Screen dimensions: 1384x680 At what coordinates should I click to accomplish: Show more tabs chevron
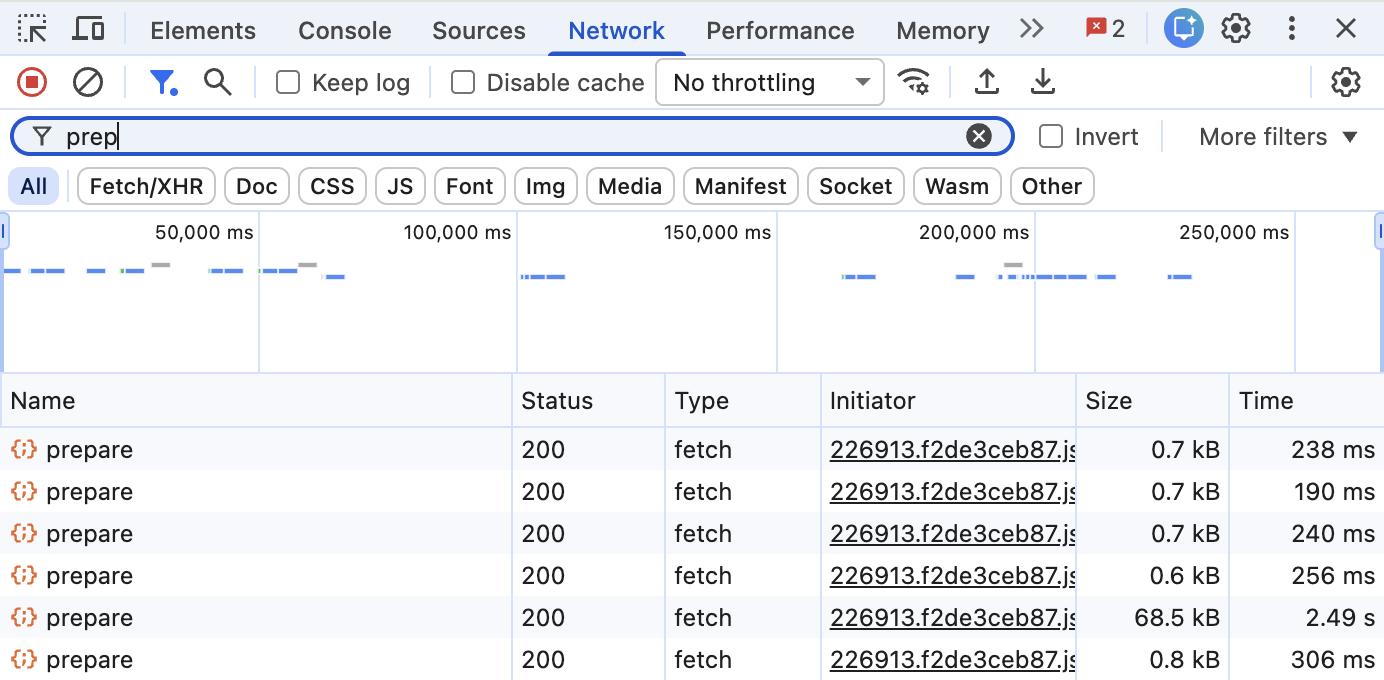click(1032, 29)
